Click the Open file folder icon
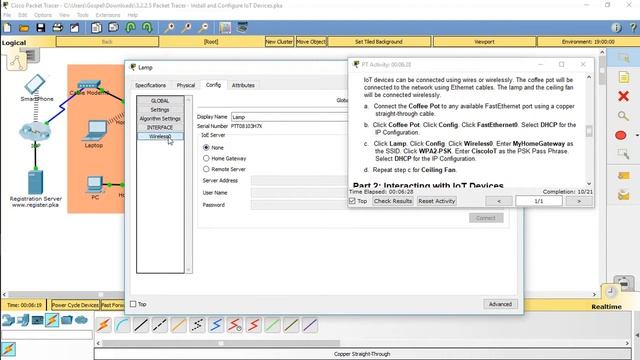Image resolution: width=640 pixels, height=360 pixels. 24,28
